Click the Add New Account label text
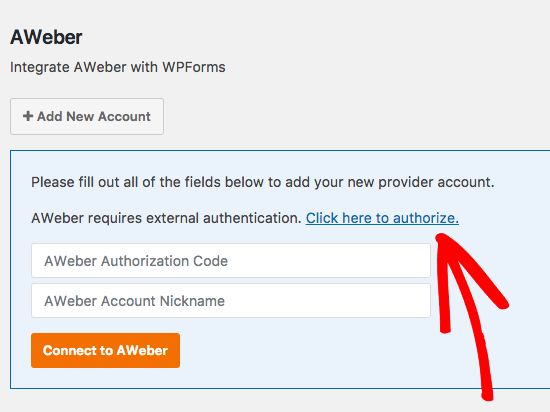Viewport: 550px width, 412px height. coord(94,116)
